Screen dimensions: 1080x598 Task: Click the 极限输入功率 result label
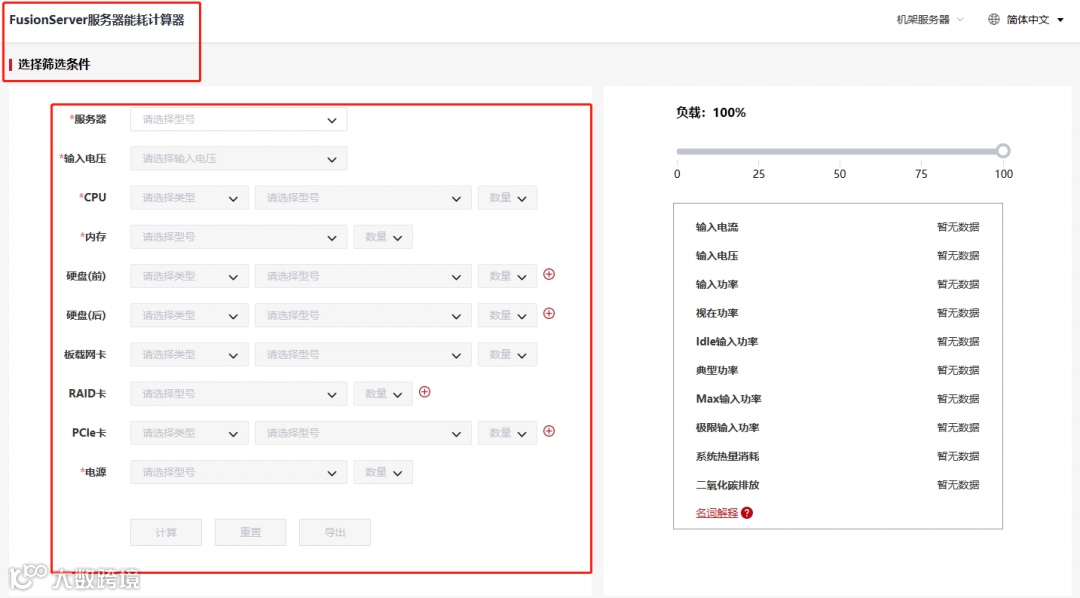tap(727, 428)
